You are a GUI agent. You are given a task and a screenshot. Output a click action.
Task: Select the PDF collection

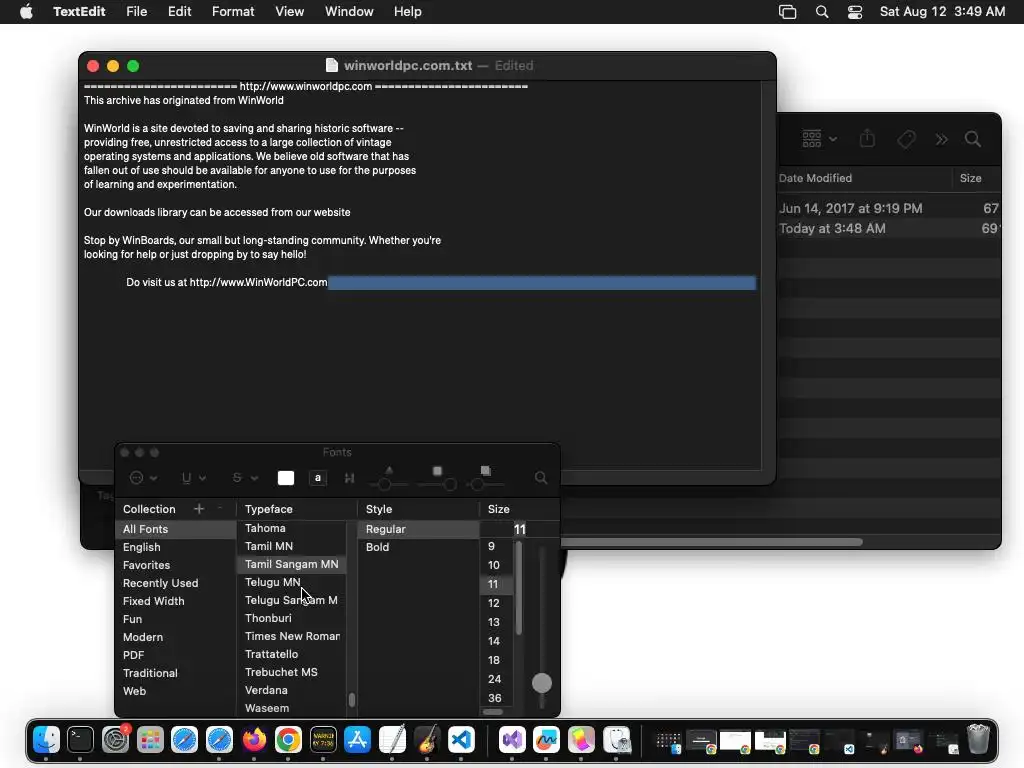point(176,655)
